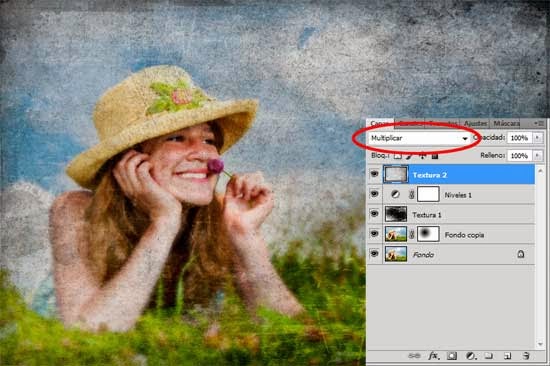
Task: Hide the Fondo background layer
Action: [x=374, y=254]
